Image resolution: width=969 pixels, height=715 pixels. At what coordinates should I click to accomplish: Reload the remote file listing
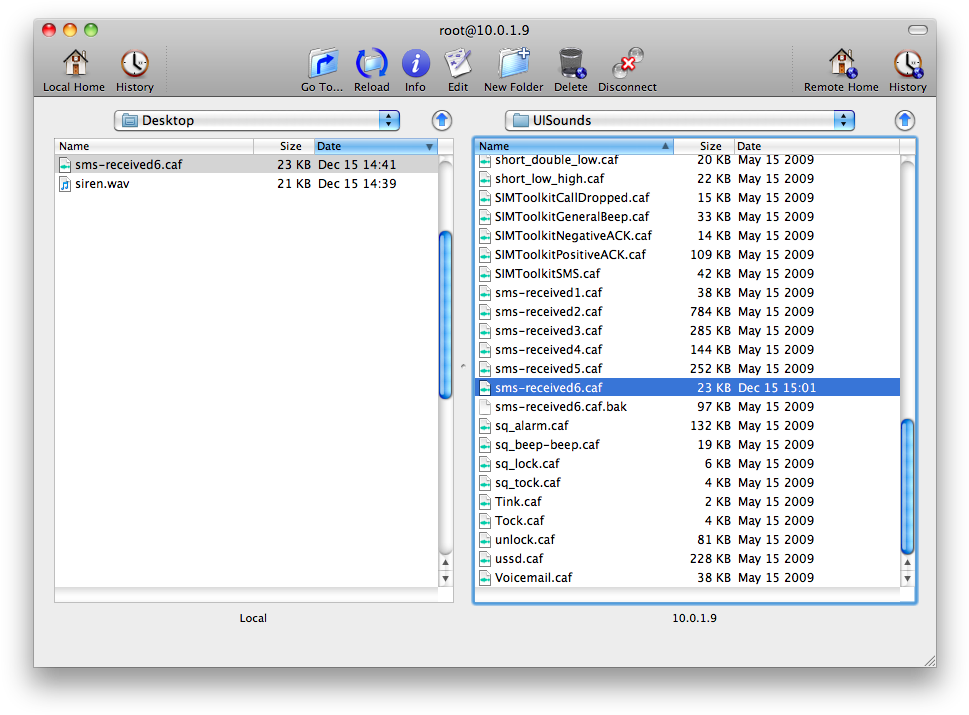click(x=371, y=60)
